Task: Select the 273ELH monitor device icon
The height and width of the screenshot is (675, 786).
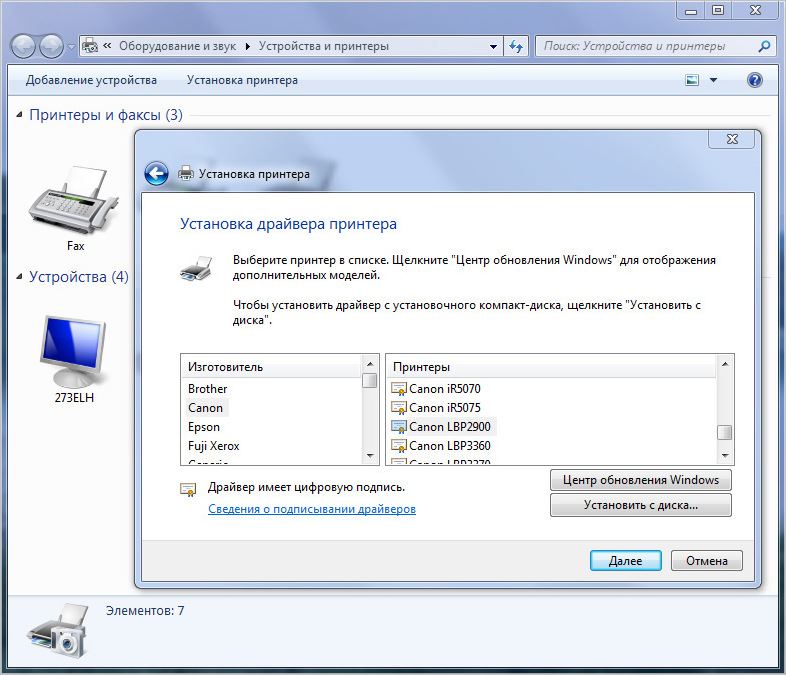Action: [75, 350]
